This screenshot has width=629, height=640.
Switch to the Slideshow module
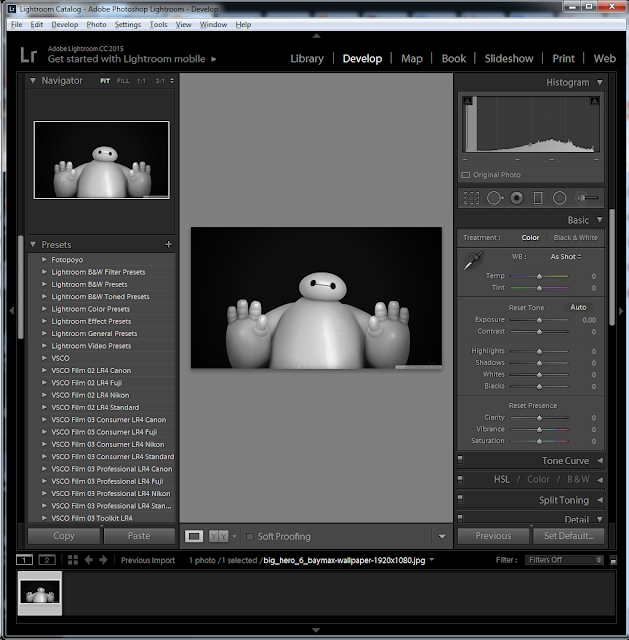pyautogui.click(x=509, y=58)
